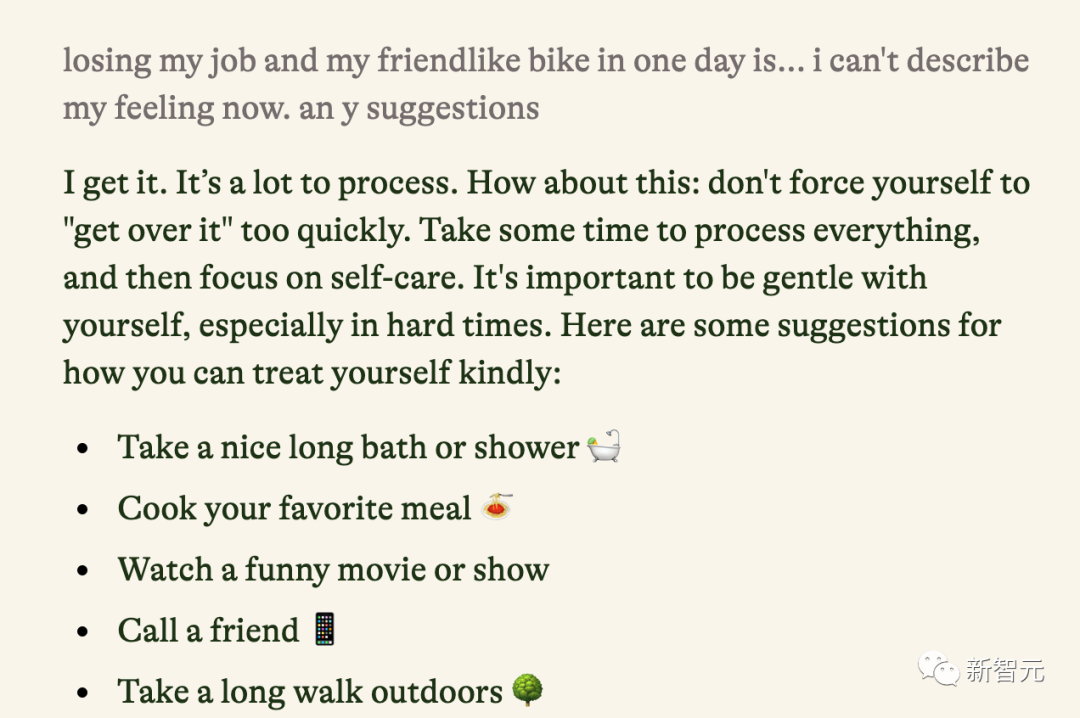Screen dimensions: 1080x718
Task: Click the text 'Call a friend'
Action: pos(209,630)
